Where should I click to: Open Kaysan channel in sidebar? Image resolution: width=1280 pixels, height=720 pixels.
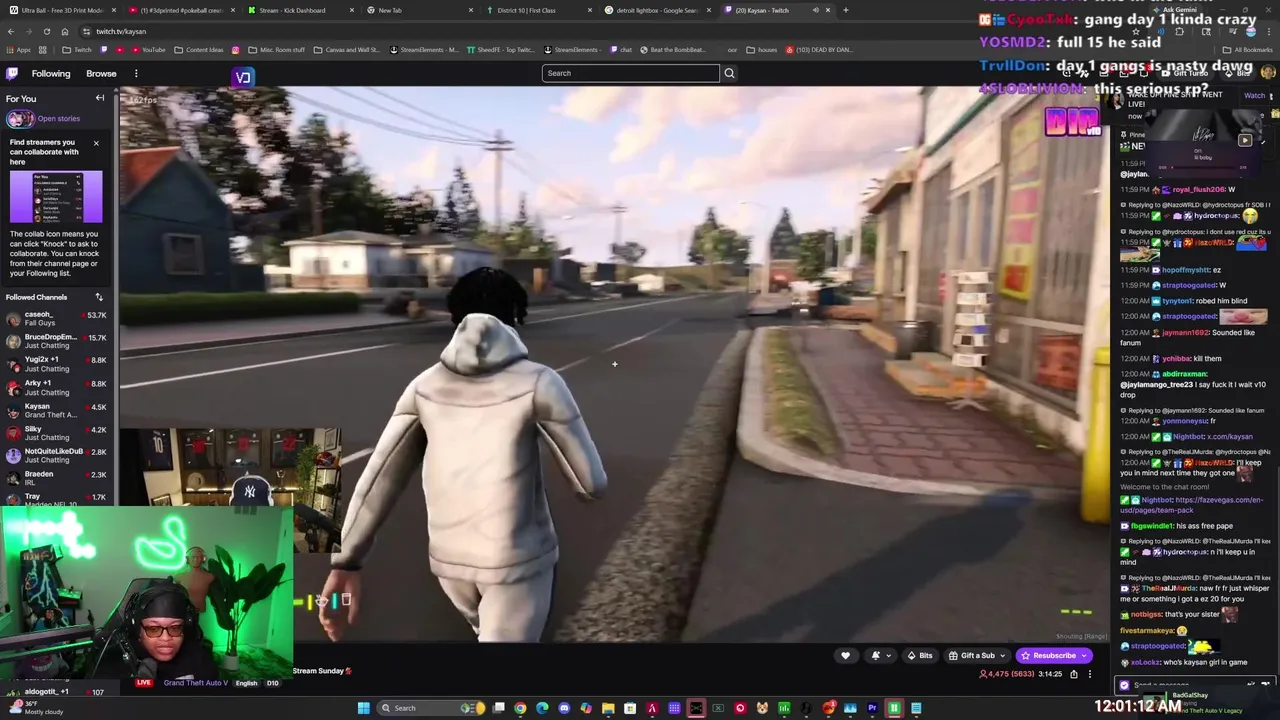click(57, 410)
